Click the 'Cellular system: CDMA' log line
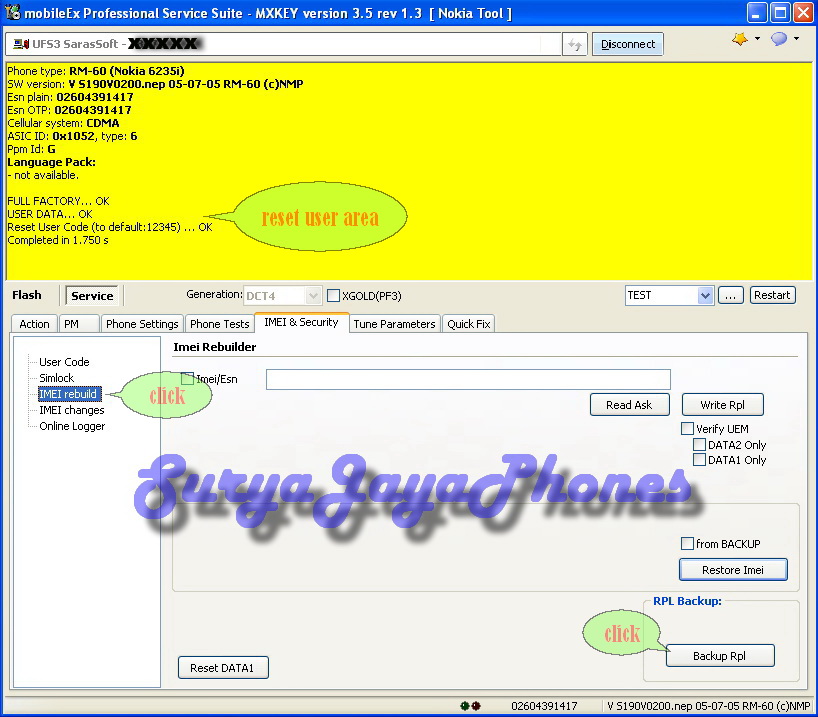818x717 pixels. (x=63, y=123)
